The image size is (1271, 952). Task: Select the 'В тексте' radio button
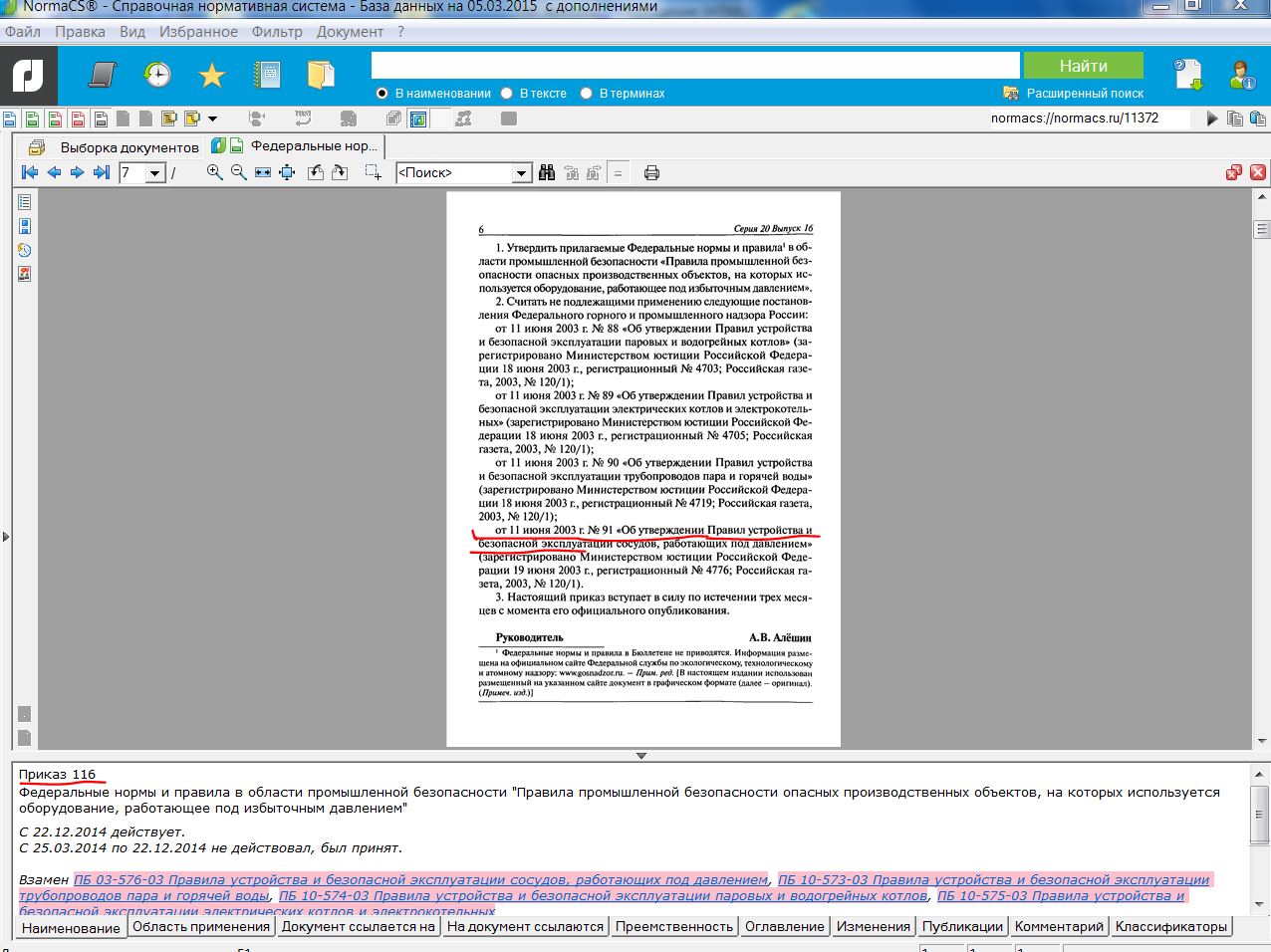(x=506, y=93)
